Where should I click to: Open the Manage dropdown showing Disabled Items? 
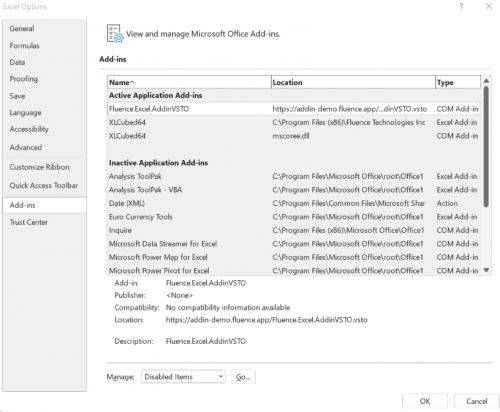pyautogui.click(x=183, y=377)
